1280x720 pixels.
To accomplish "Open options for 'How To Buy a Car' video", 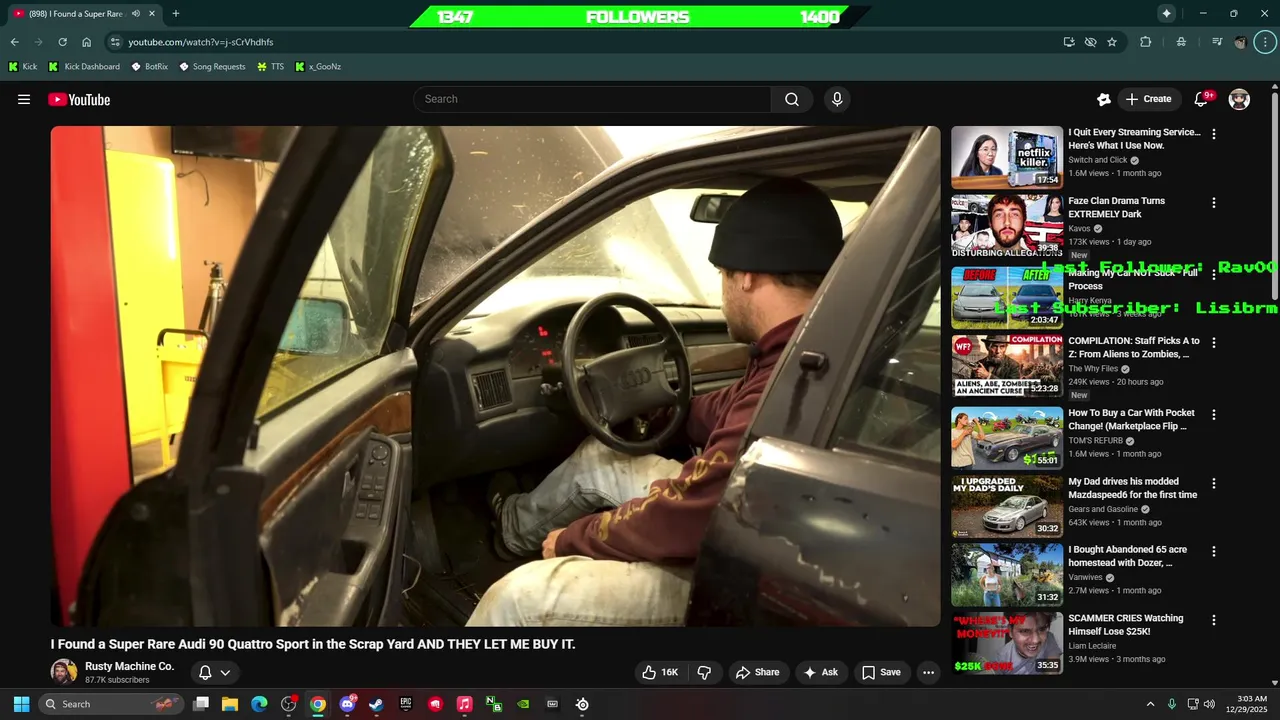I will [1214, 415].
